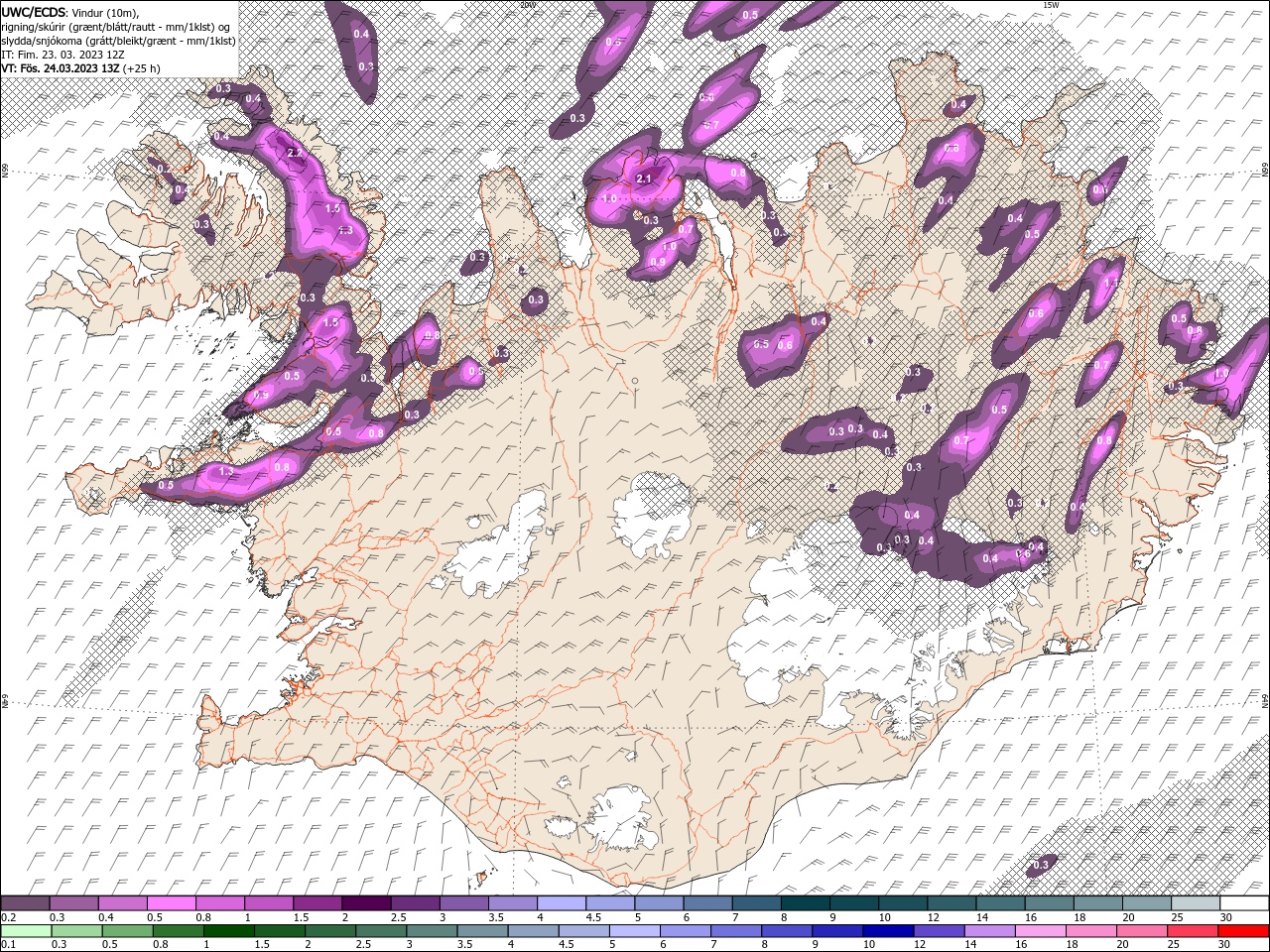Click the bottom legend swatch between 25 and 30
The height and width of the screenshot is (952, 1270).
click(x=1193, y=931)
